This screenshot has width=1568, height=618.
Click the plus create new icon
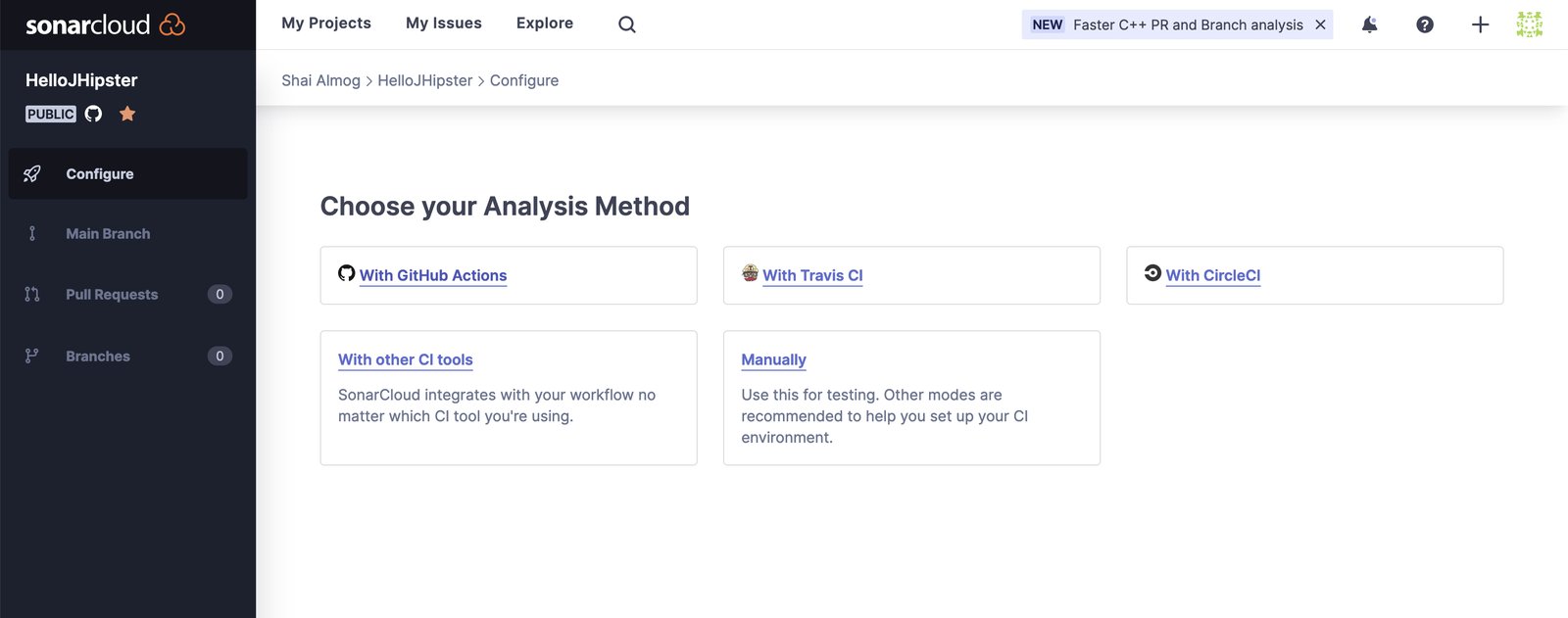(1480, 24)
